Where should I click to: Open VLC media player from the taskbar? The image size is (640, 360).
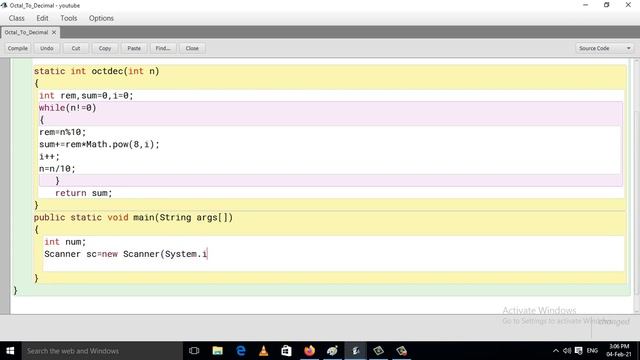tap(264, 351)
